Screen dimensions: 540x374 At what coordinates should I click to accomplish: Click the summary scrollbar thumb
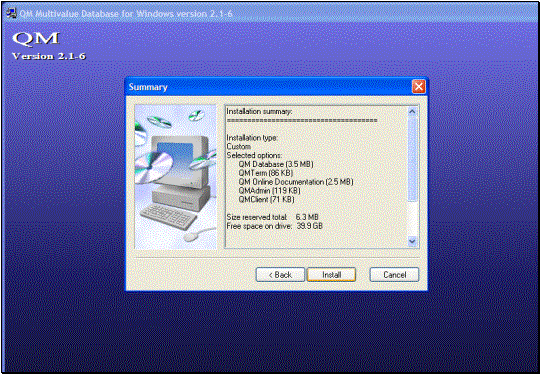(x=412, y=159)
